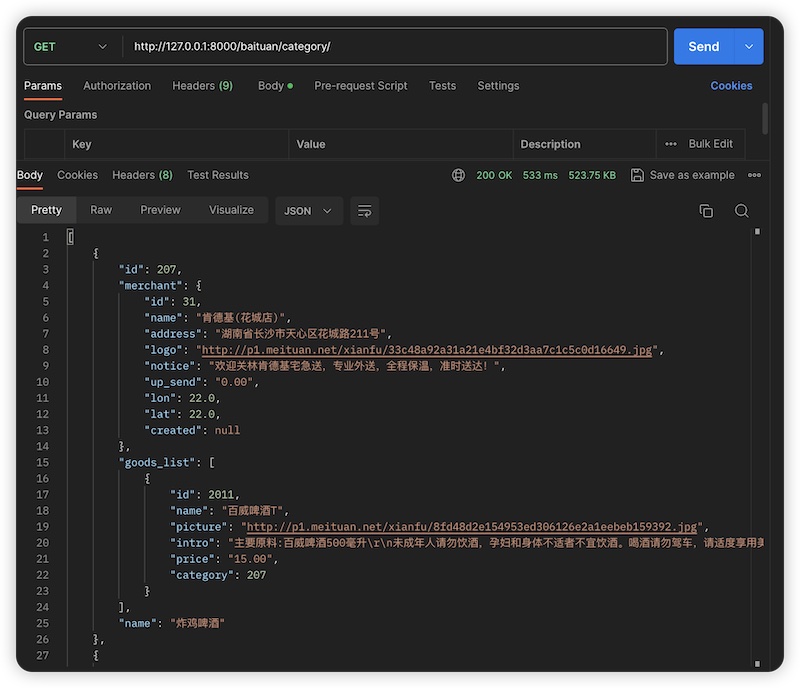Open the Authorization tab
Screen dimensions: 800x688
[x=117, y=86]
